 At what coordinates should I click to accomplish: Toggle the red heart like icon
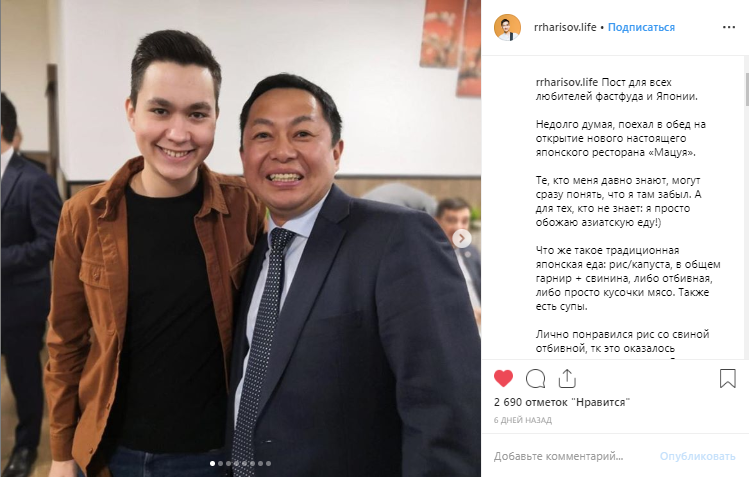click(503, 378)
